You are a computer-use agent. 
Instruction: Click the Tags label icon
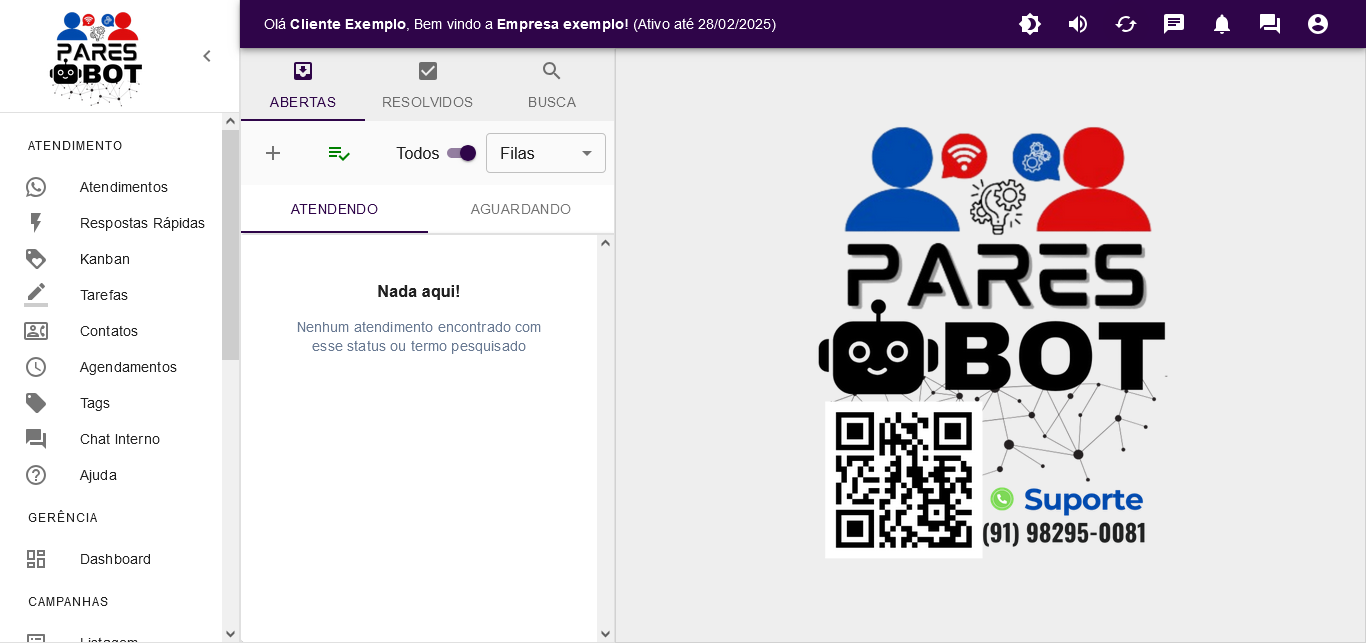36,403
